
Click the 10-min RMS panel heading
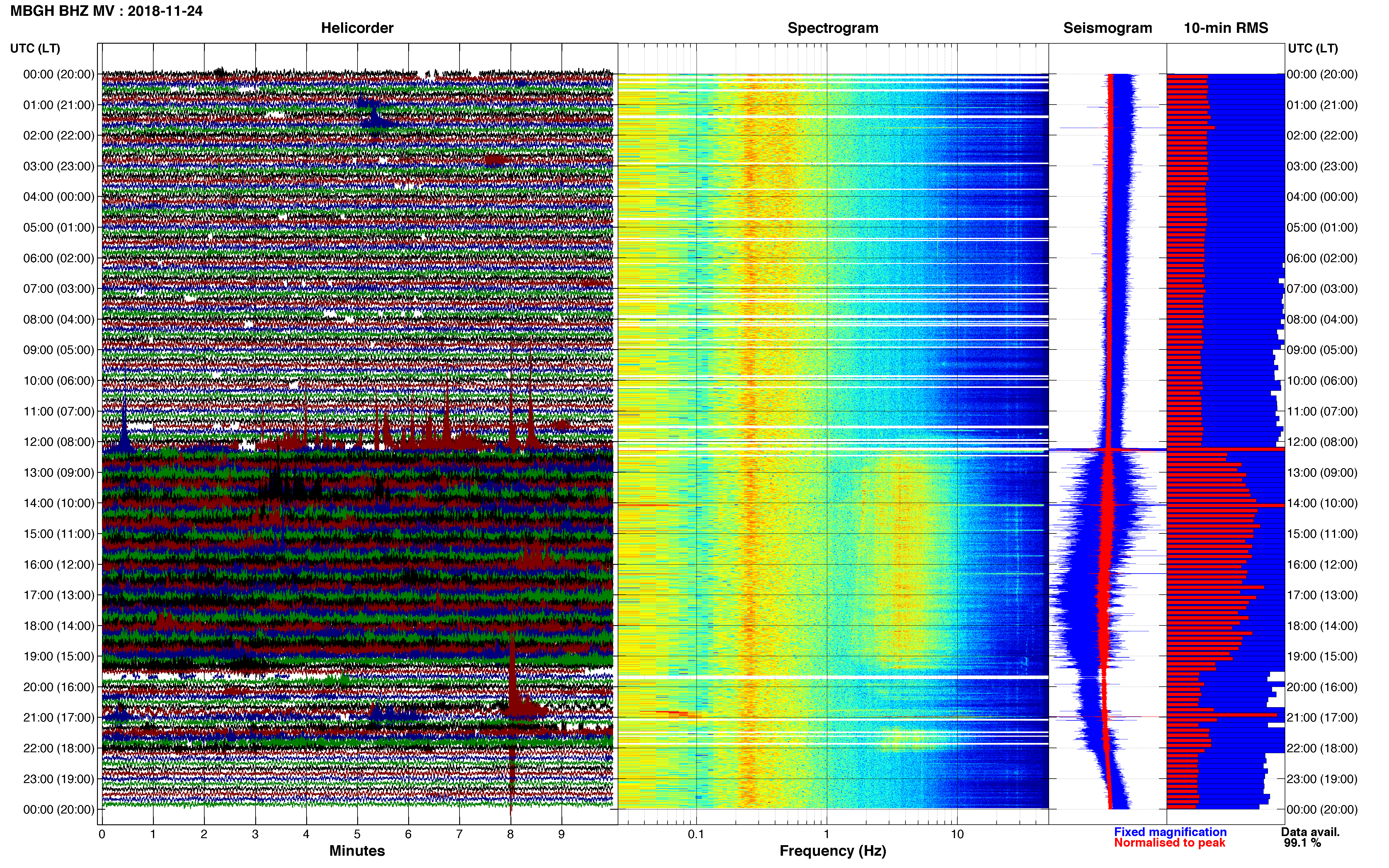coord(1226,28)
